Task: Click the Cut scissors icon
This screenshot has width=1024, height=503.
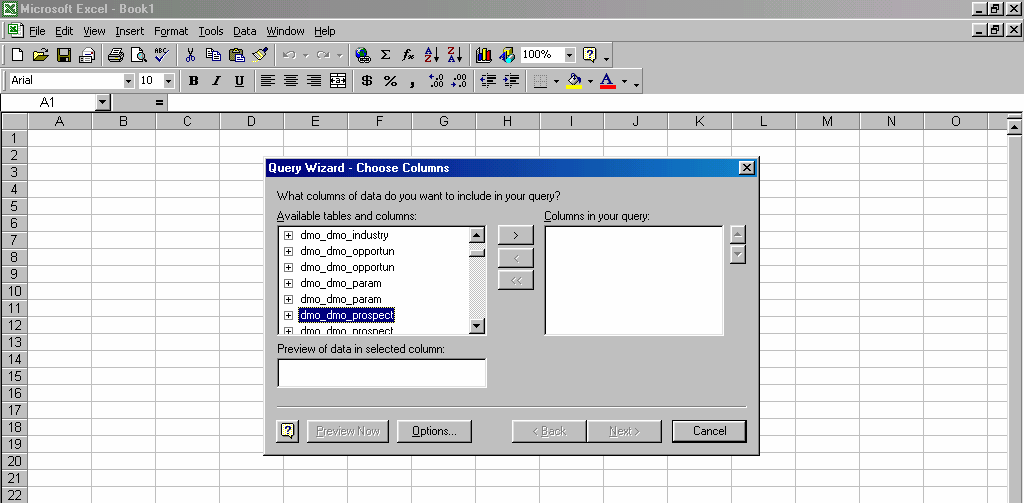Action: (x=191, y=56)
